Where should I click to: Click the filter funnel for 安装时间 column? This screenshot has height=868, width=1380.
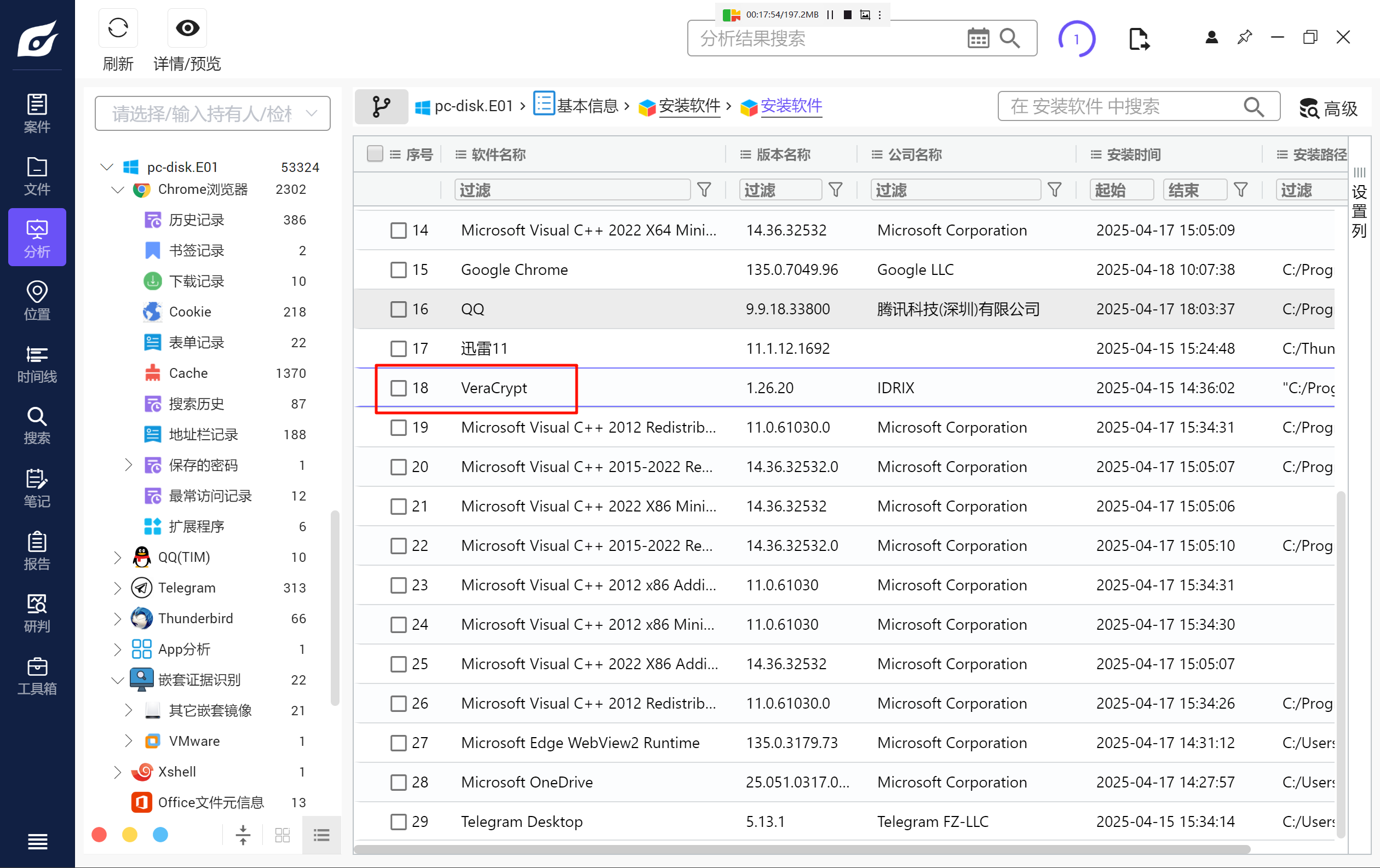[1240, 189]
